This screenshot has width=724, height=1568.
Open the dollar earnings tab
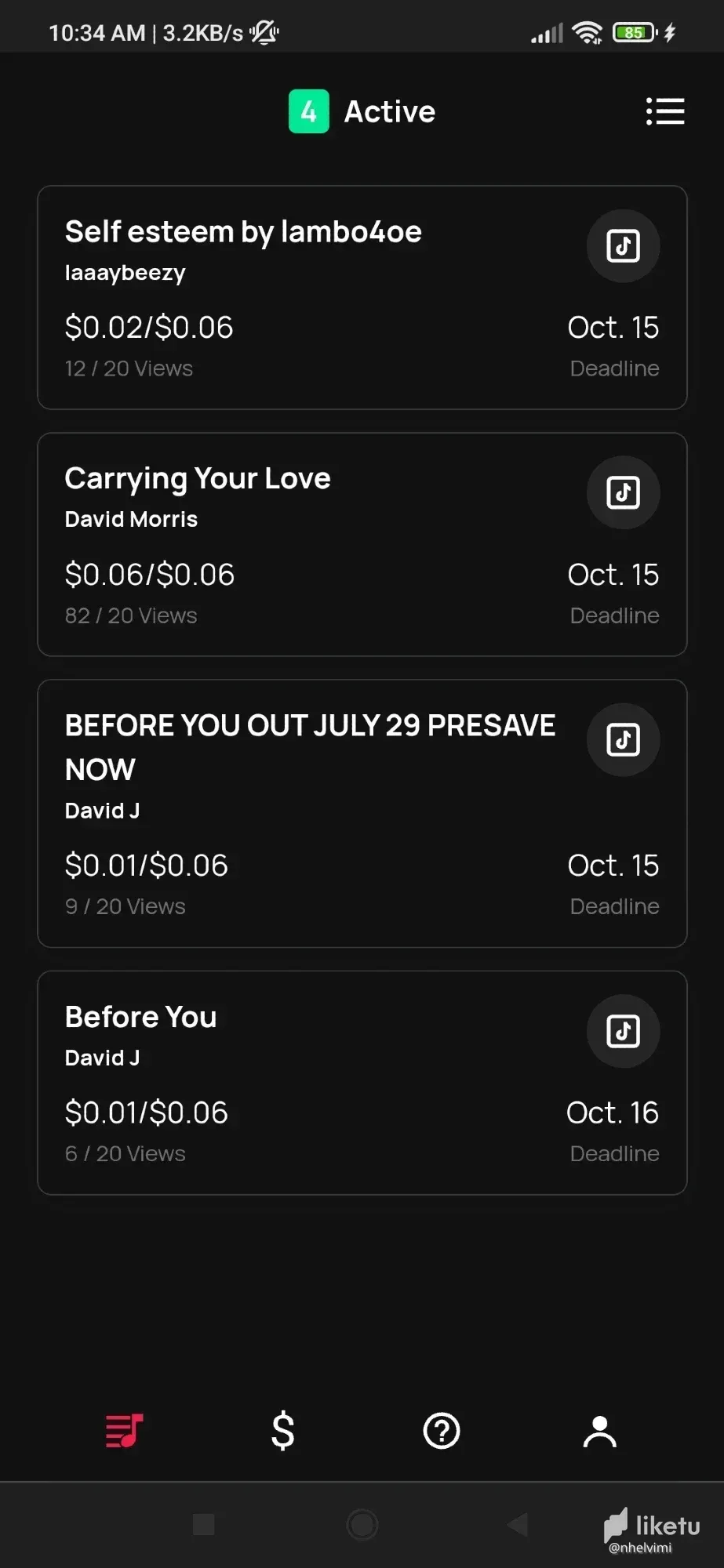[x=282, y=1431]
